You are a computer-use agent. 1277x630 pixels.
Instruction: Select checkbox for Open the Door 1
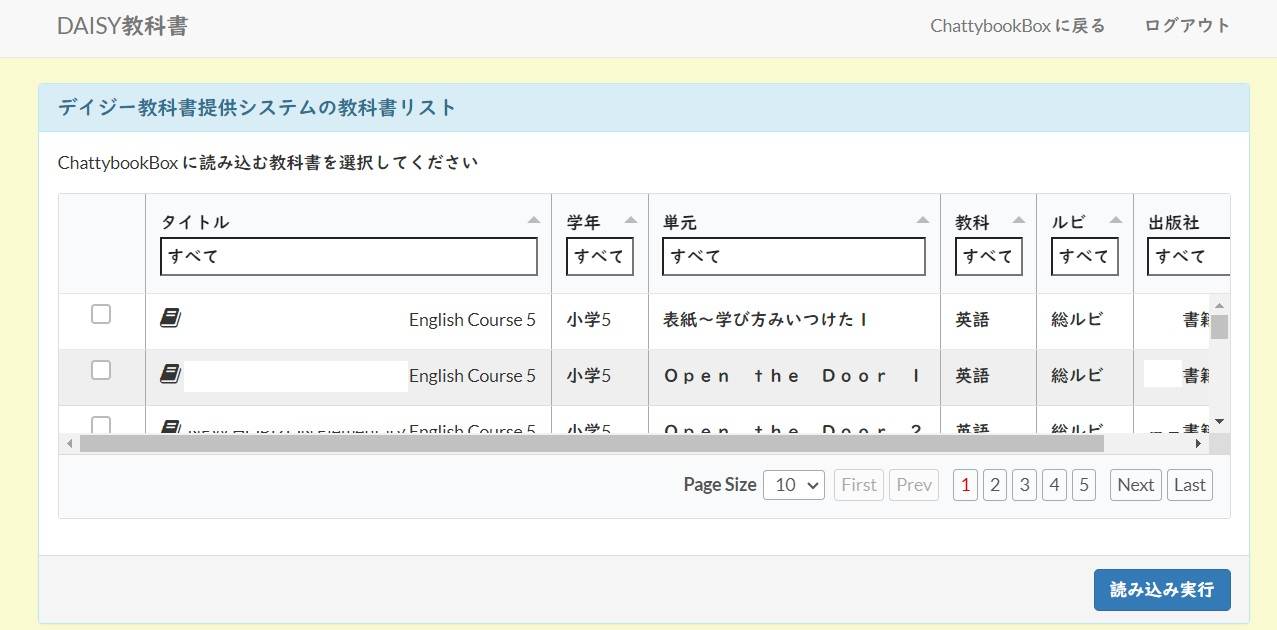point(101,371)
